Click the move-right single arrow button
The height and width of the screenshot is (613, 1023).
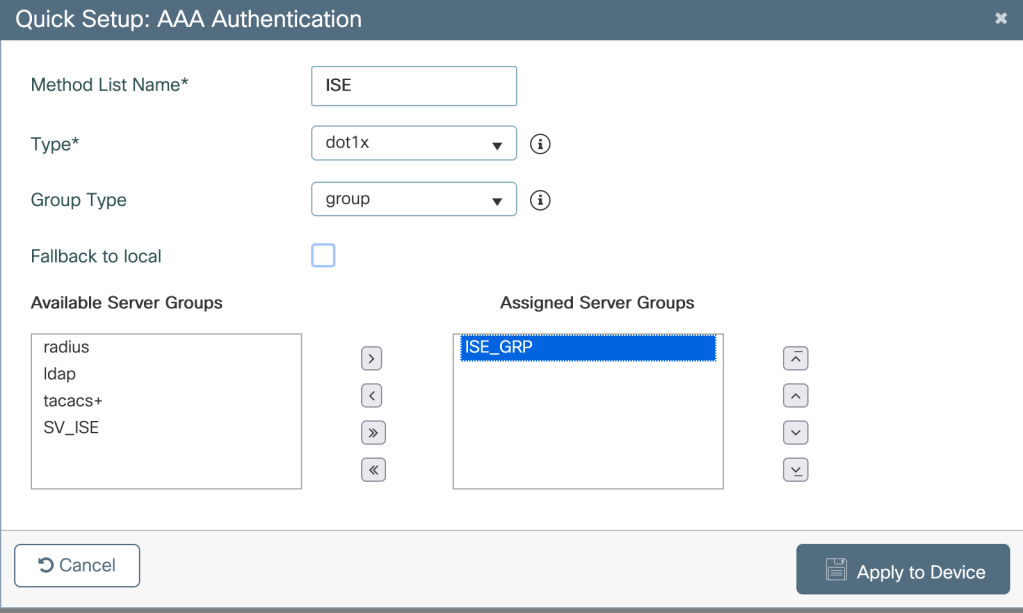(x=372, y=358)
